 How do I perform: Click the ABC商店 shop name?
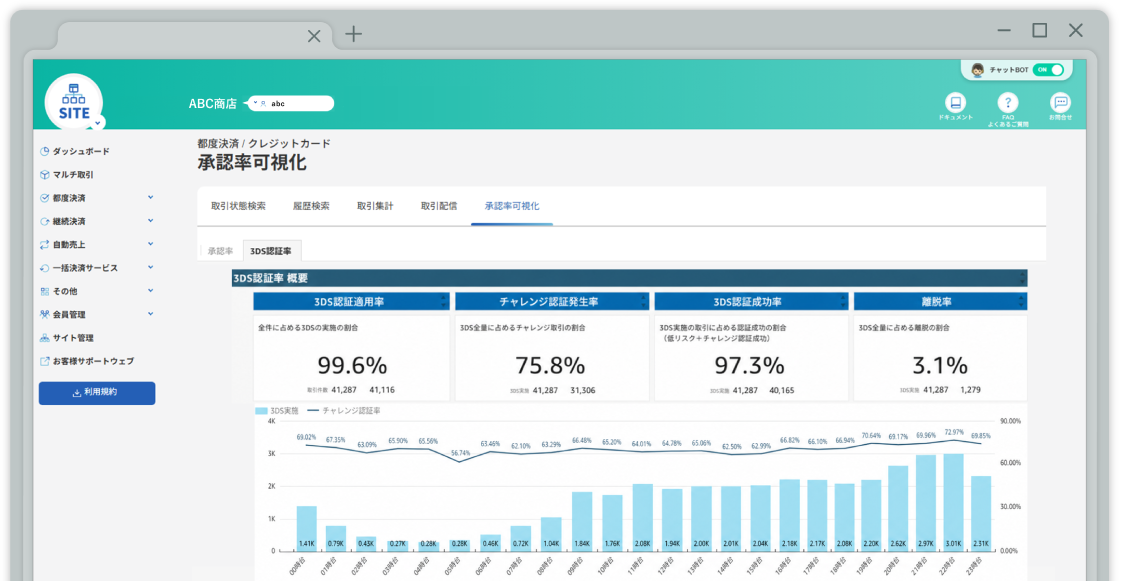212,104
